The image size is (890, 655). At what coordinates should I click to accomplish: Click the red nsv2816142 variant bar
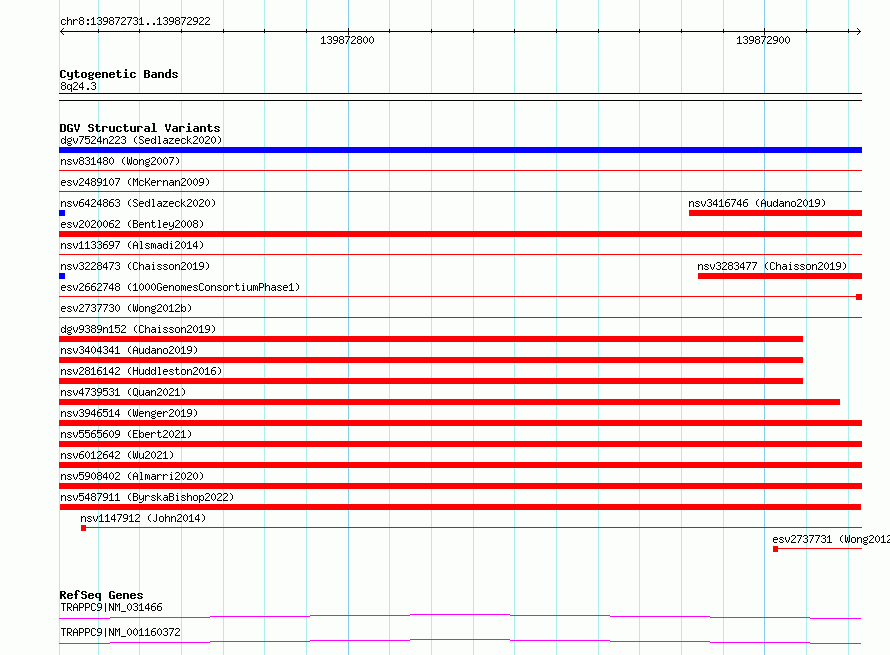click(431, 381)
